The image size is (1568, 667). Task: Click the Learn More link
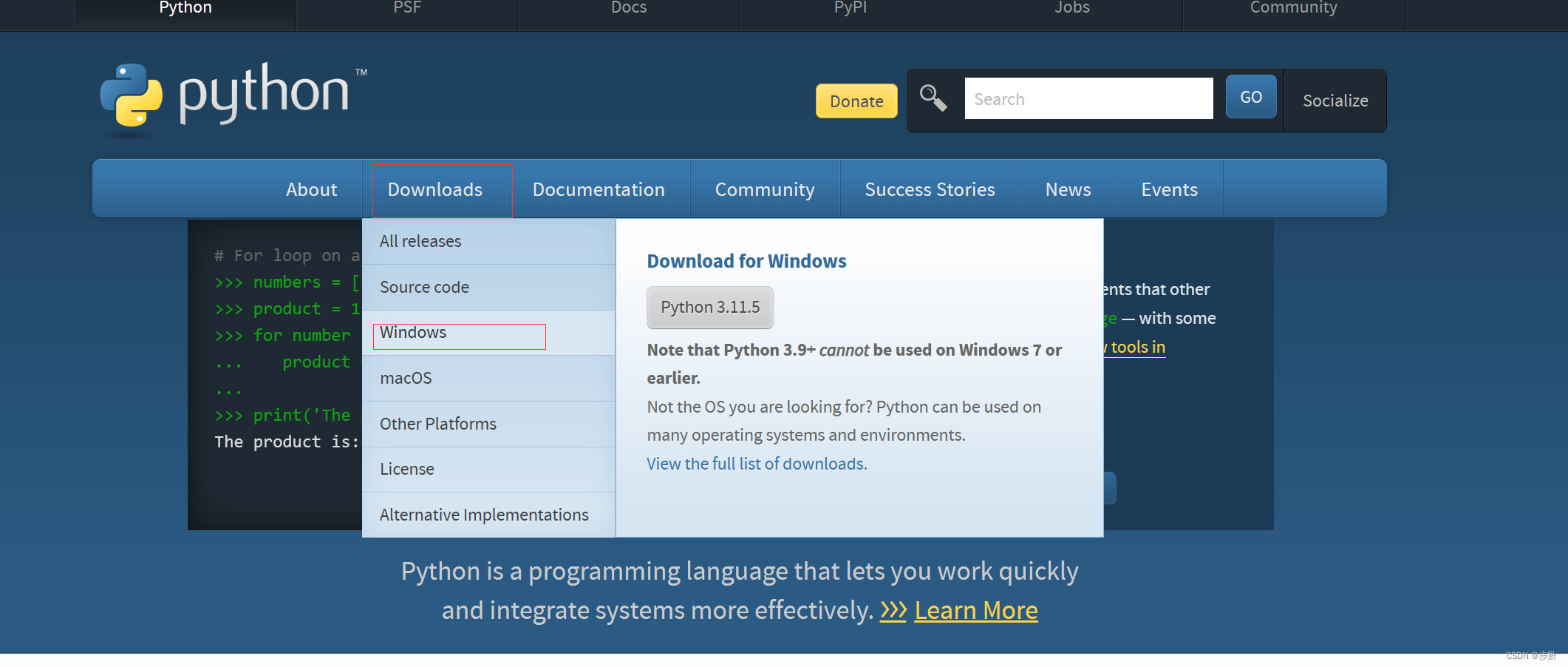[976, 611]
